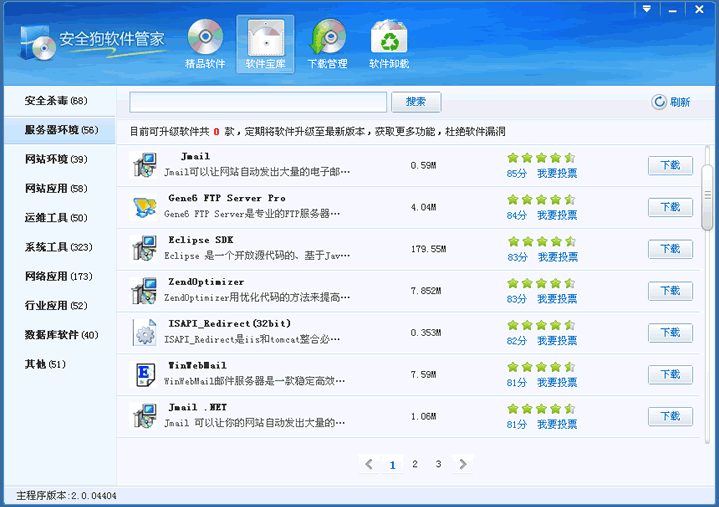Click the Eclipse SDK package icon
This screenshot has height=507, width=719.
[x=144, y=249]
